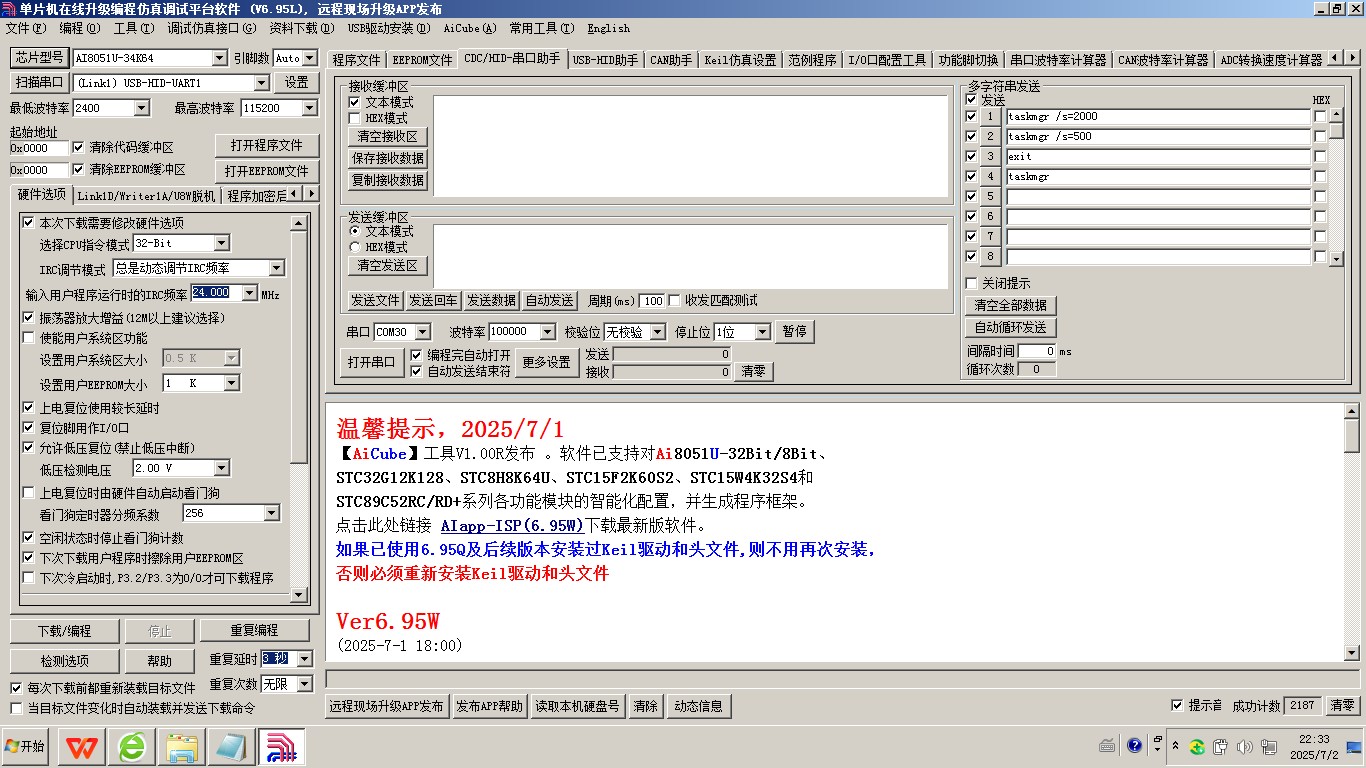Click multi-string list scrollbar down arrow
This screenshot has width=1366, height=768.
pyautogui.click(x=1336, y=259)
